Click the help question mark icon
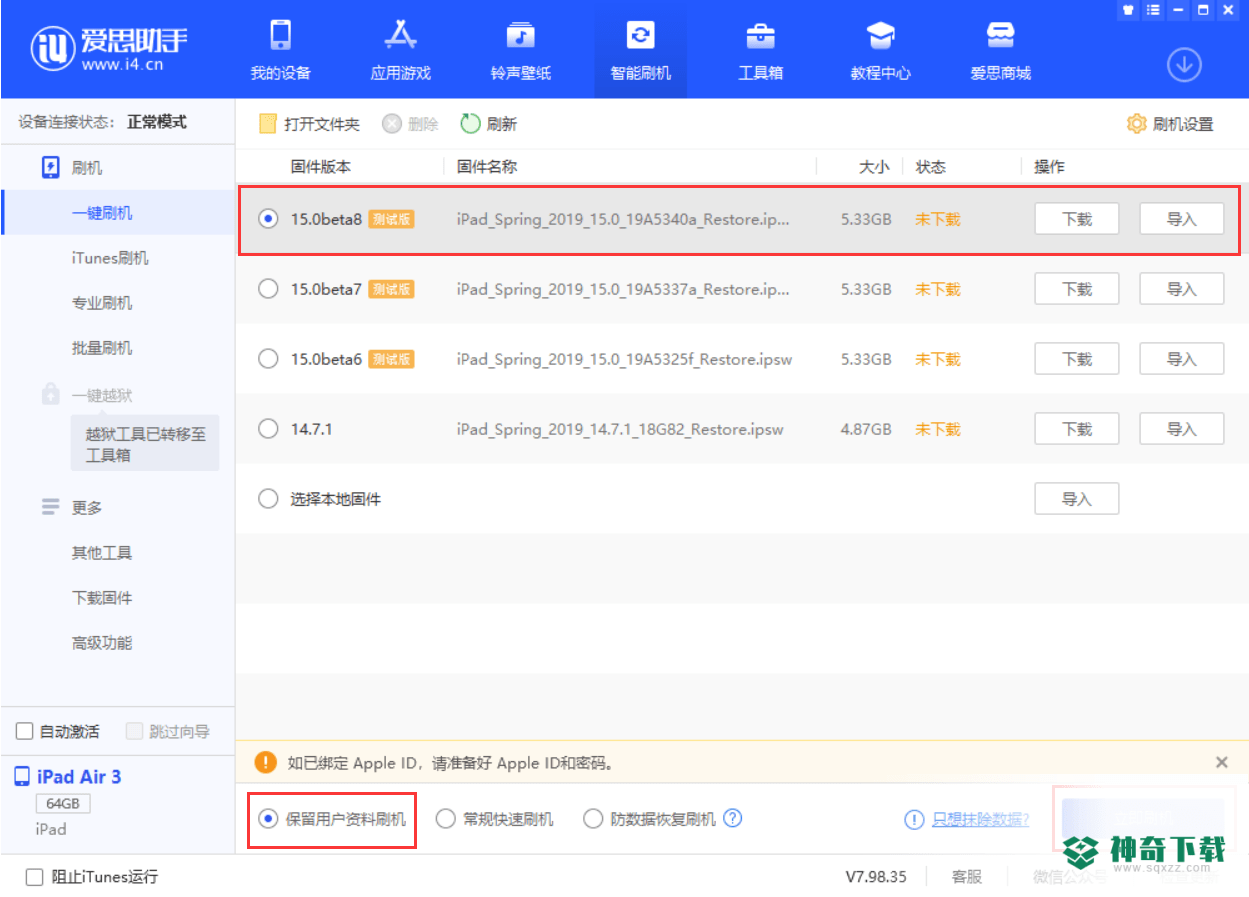Viewport: 1249px width, 897px height. point(733,818)
